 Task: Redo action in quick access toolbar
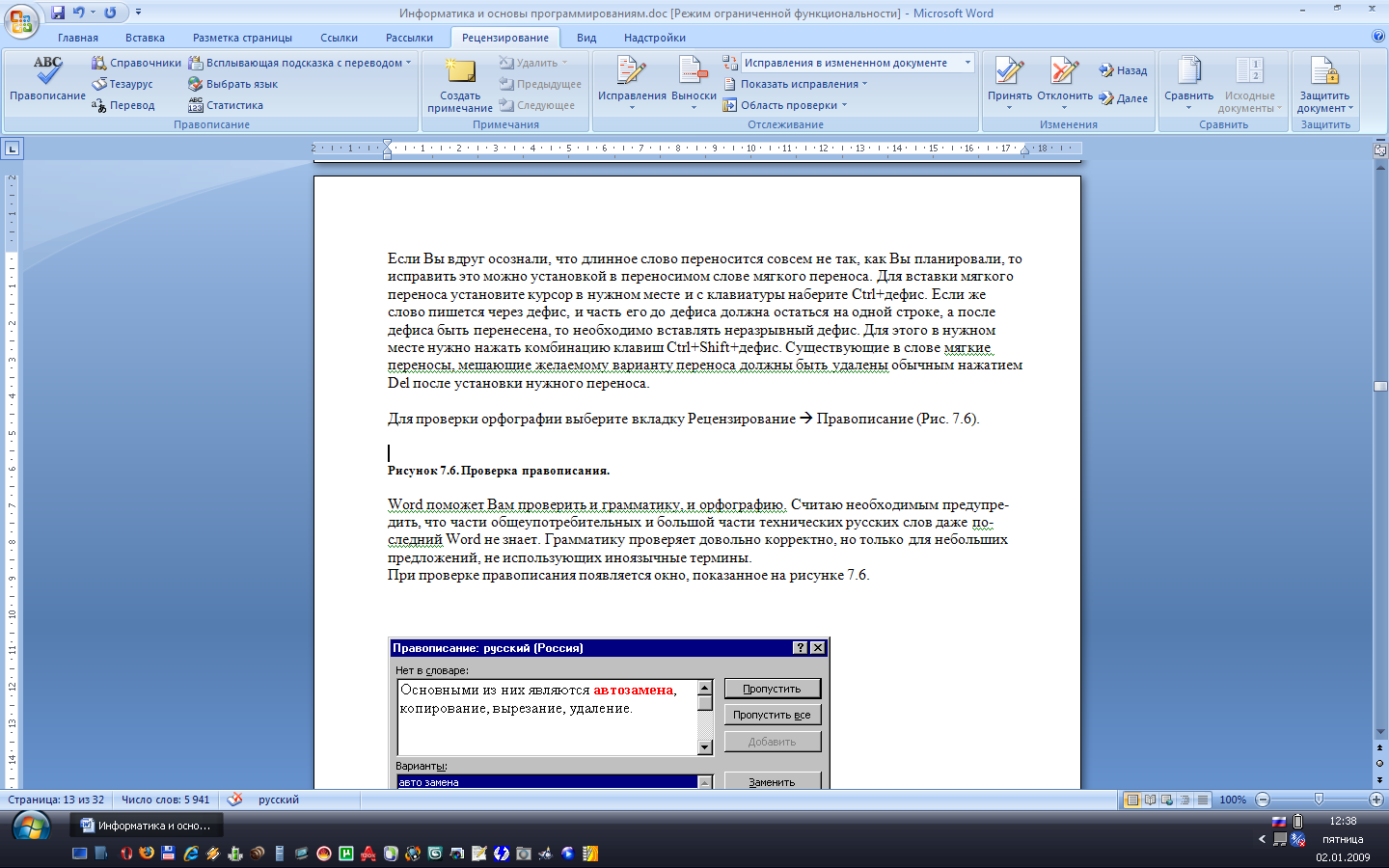(110, 13)
